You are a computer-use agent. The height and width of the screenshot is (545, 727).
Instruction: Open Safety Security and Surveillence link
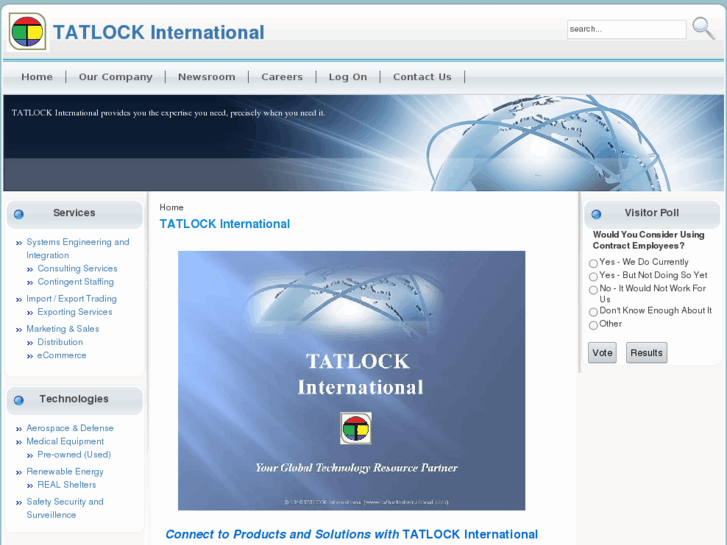64,508
